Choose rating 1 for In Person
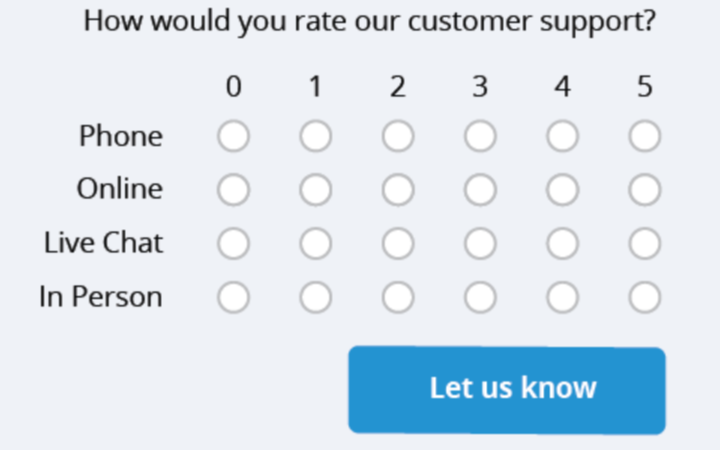Viewport: 720px width, 450px height. coord(315,296)
